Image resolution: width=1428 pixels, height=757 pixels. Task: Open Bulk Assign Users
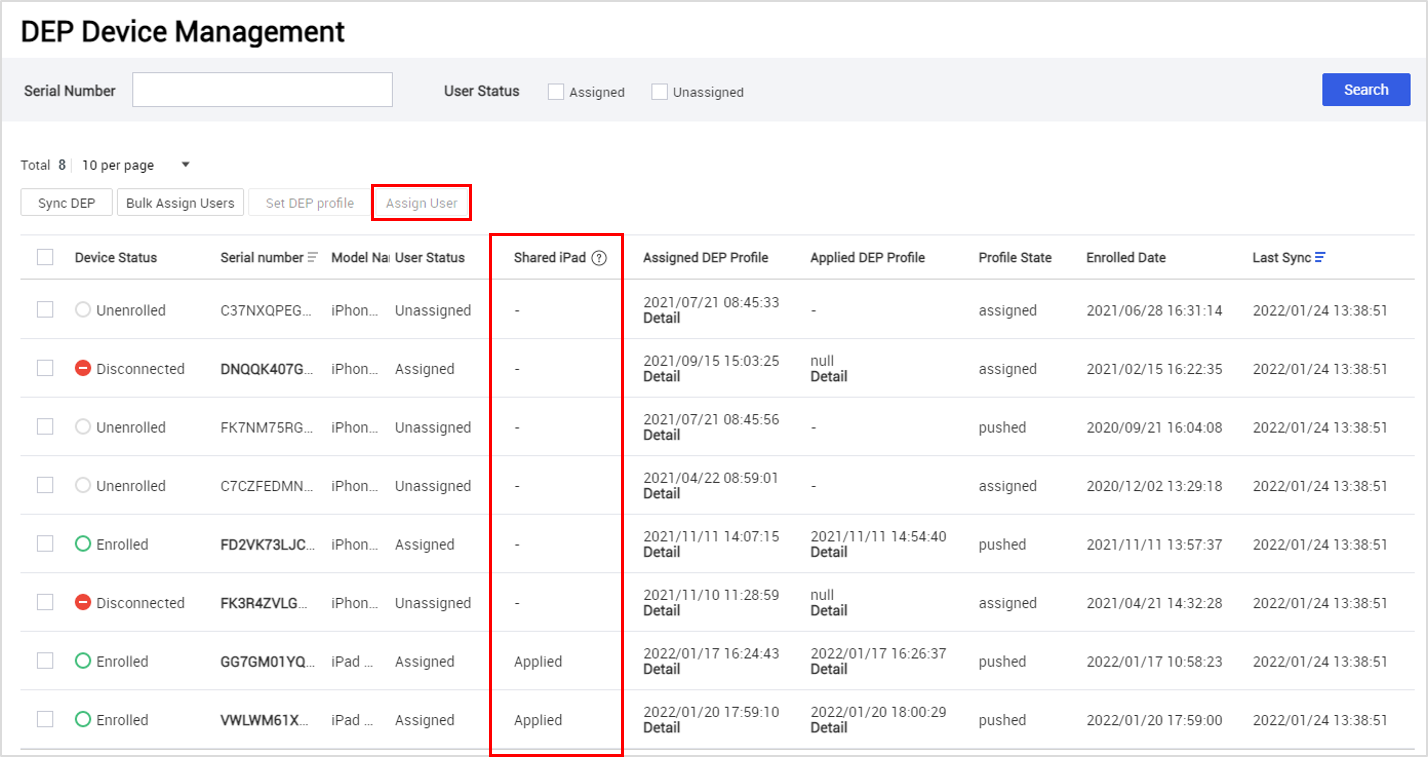point(180,202)
